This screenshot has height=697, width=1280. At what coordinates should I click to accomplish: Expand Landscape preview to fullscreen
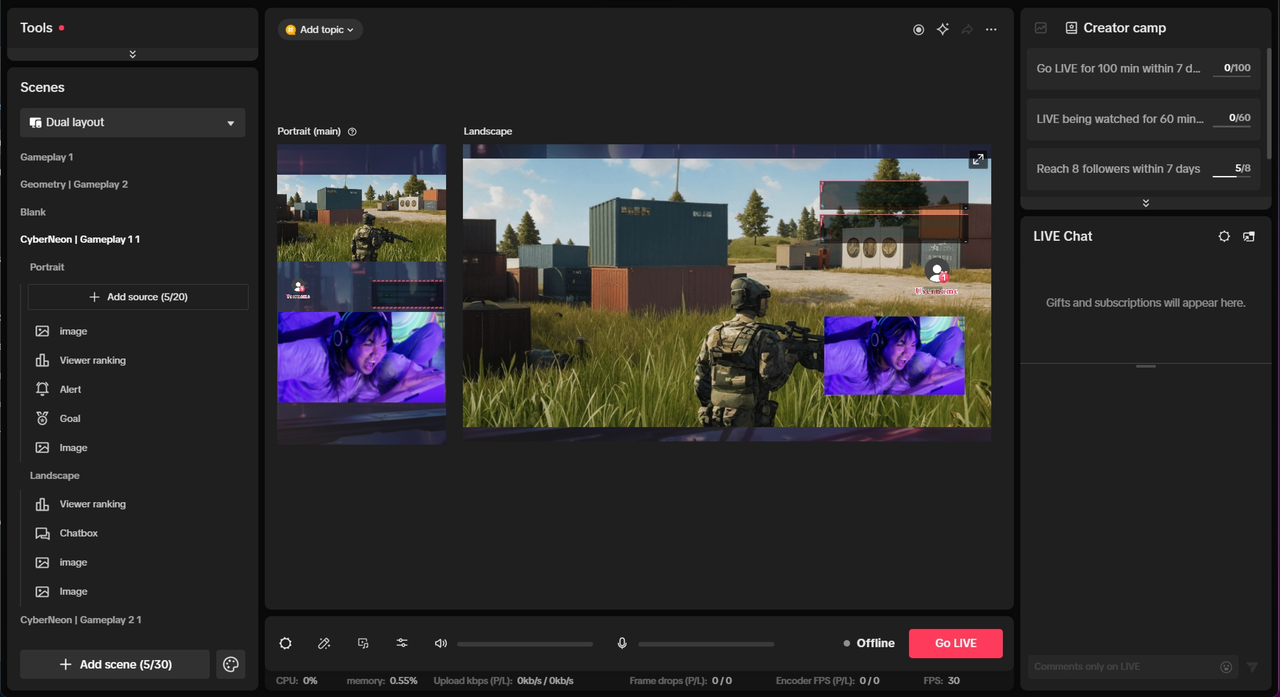pos(977,159)
